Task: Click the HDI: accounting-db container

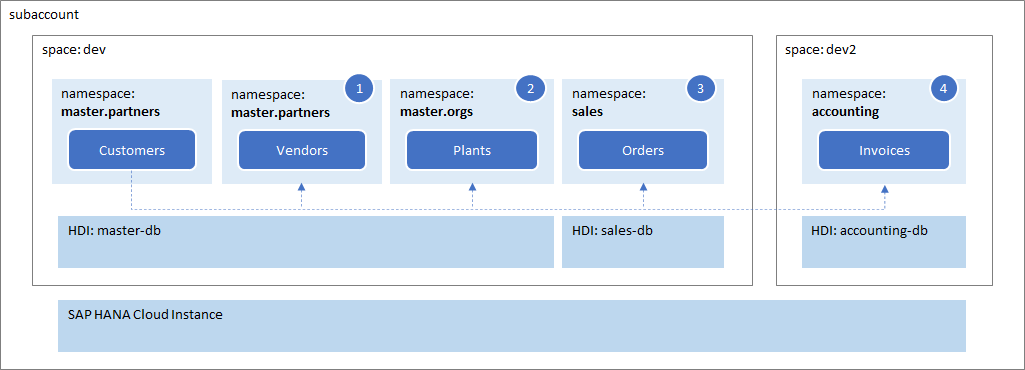Action: (x=884, y=242)
